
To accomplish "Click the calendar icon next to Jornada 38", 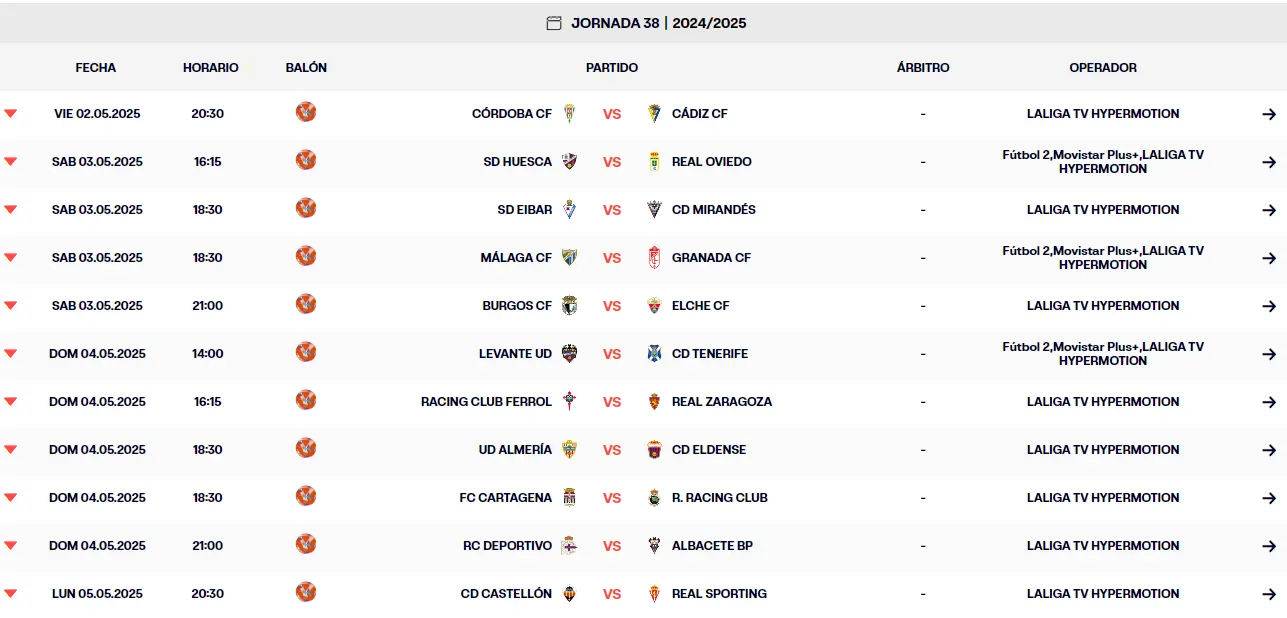I will click(552, 22).
